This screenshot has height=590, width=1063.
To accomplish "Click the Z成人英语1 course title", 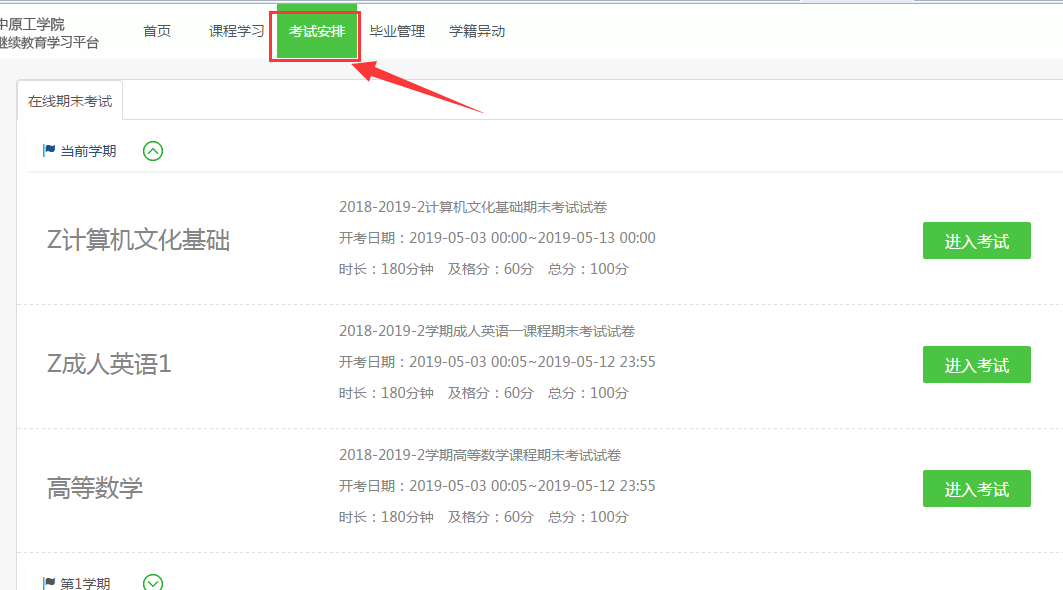I will [109, 364].
